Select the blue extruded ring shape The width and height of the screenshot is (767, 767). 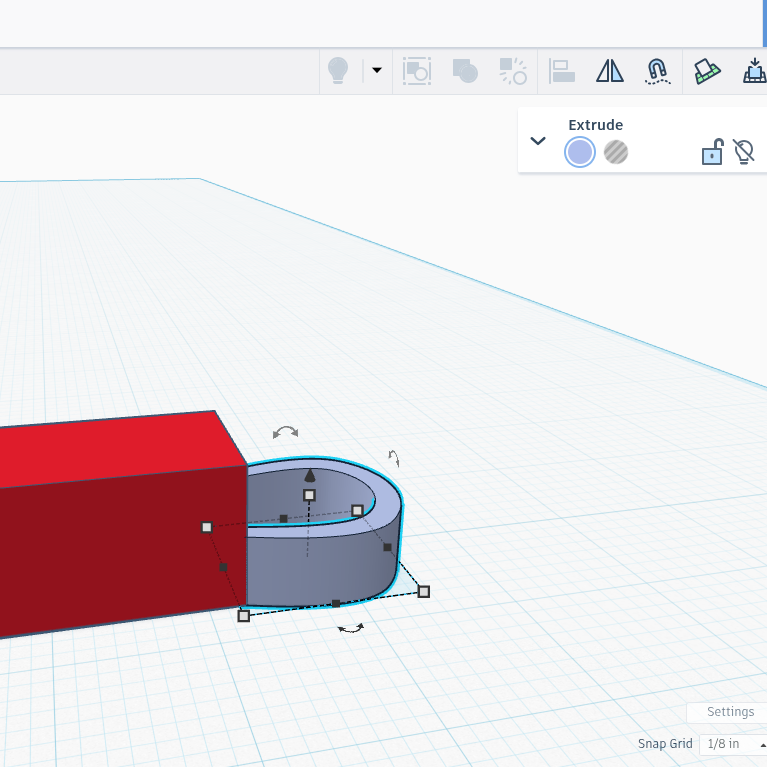323,567
